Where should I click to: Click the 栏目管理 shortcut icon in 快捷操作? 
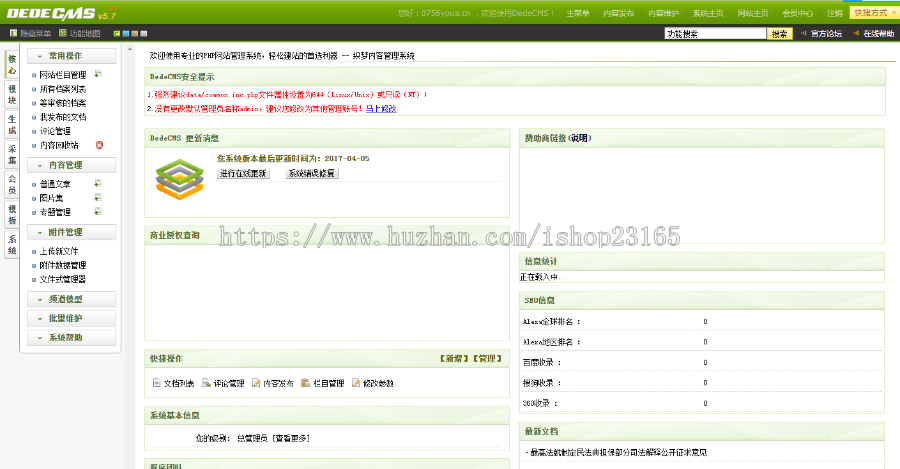tap(306, 383)
